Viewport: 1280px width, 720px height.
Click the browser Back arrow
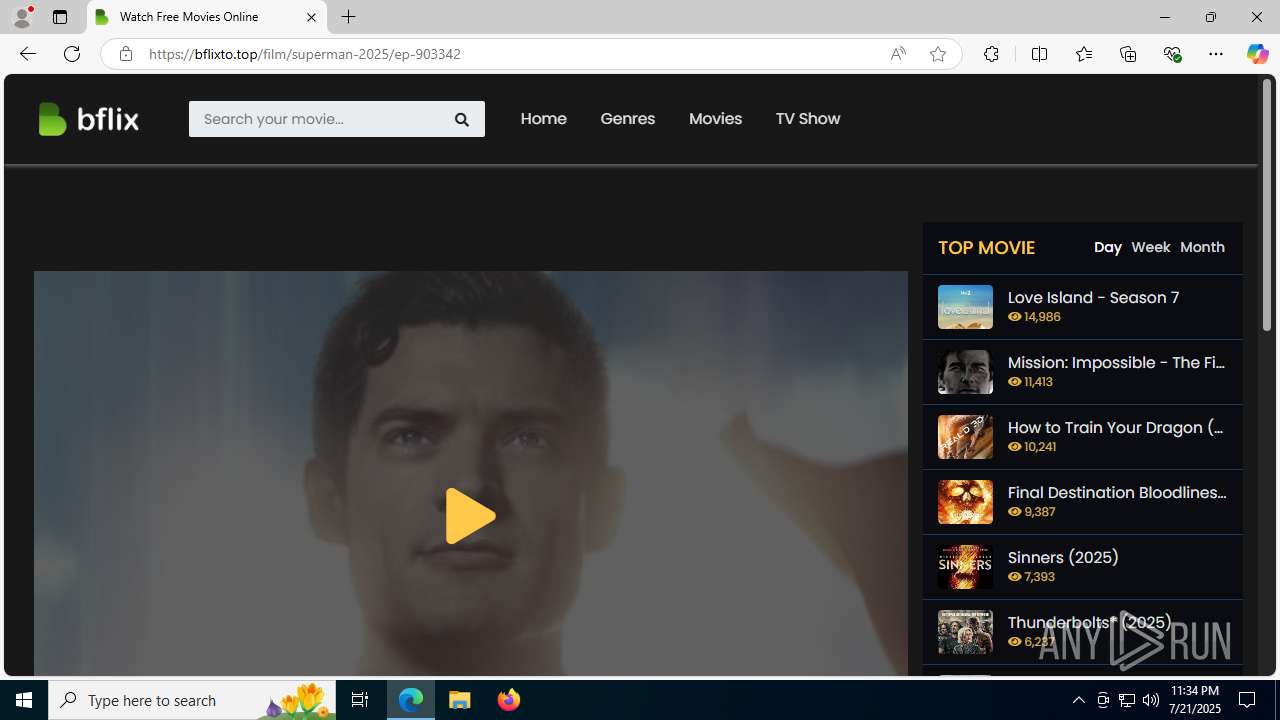(27, 54)
